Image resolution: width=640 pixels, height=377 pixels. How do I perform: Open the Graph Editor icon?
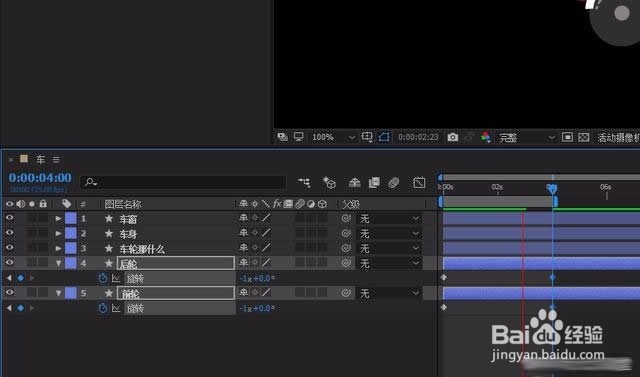tap(419, 182)
